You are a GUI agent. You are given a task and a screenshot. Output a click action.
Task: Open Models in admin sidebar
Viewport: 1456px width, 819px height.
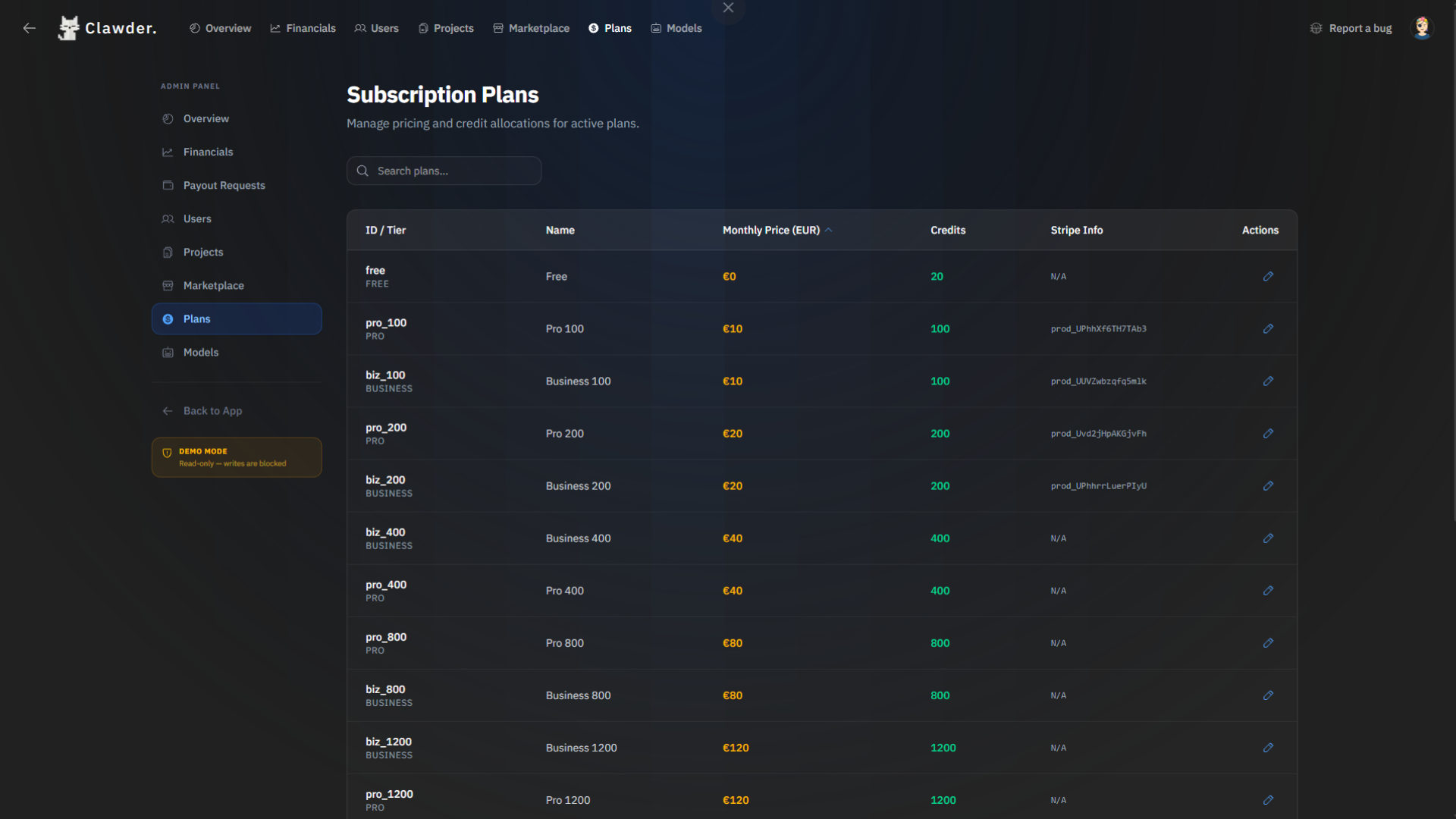[237, 353]
